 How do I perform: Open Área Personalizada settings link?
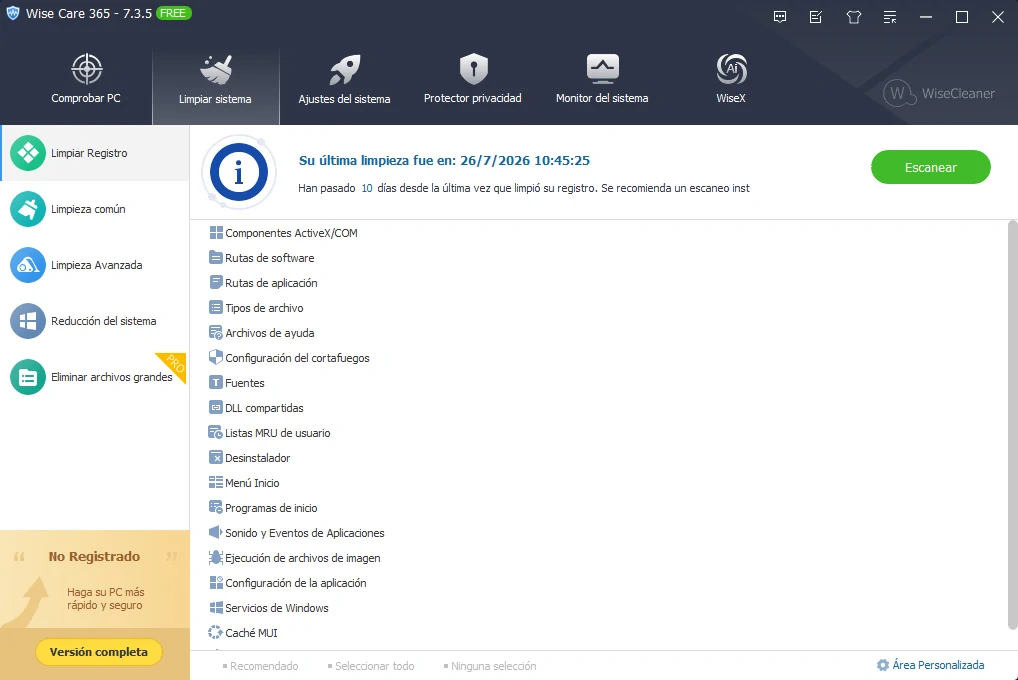coord(930,665)
